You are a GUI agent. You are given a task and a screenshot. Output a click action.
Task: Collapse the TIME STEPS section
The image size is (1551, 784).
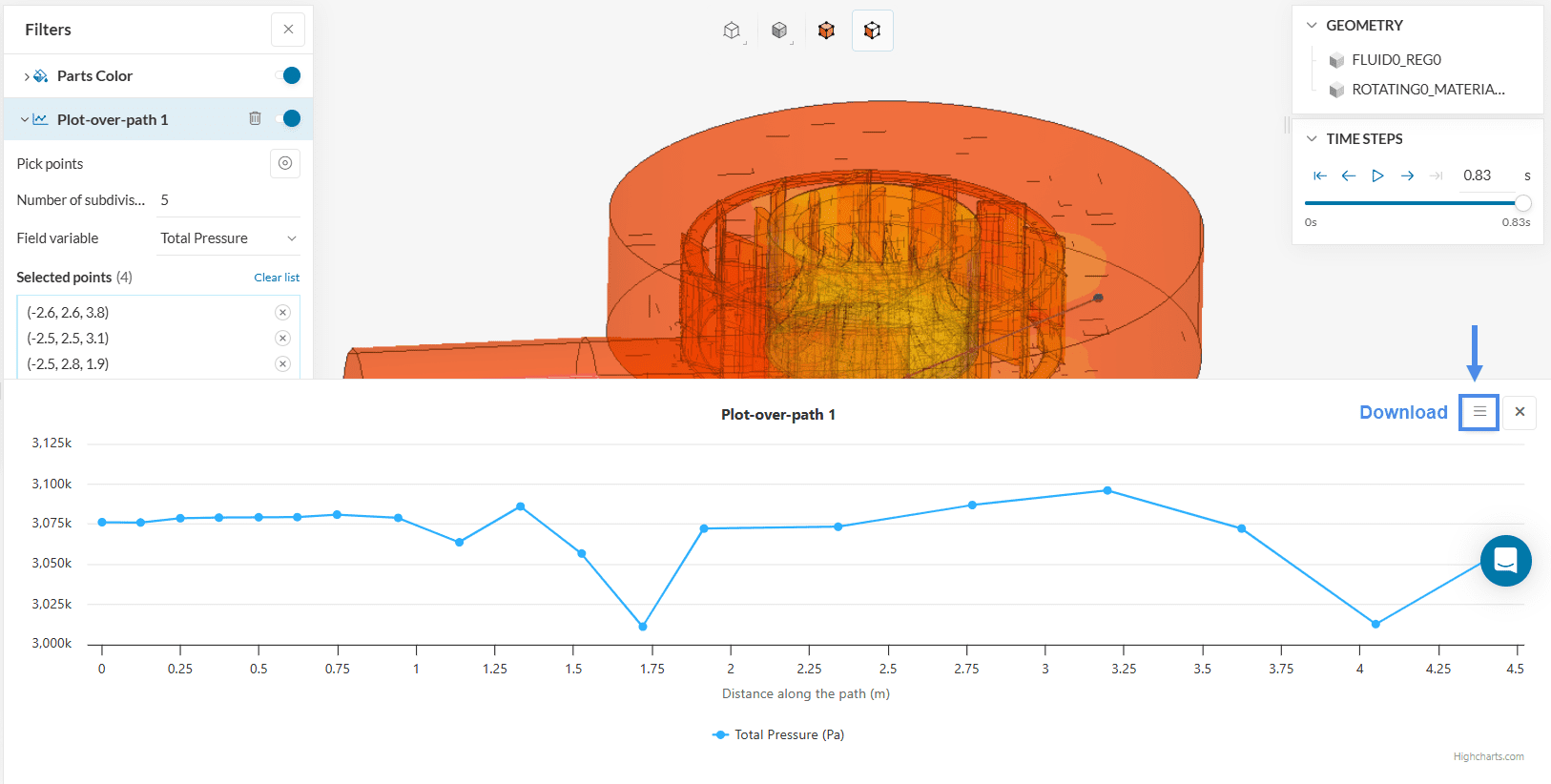pyautogui.click(x=1312, y=139)
